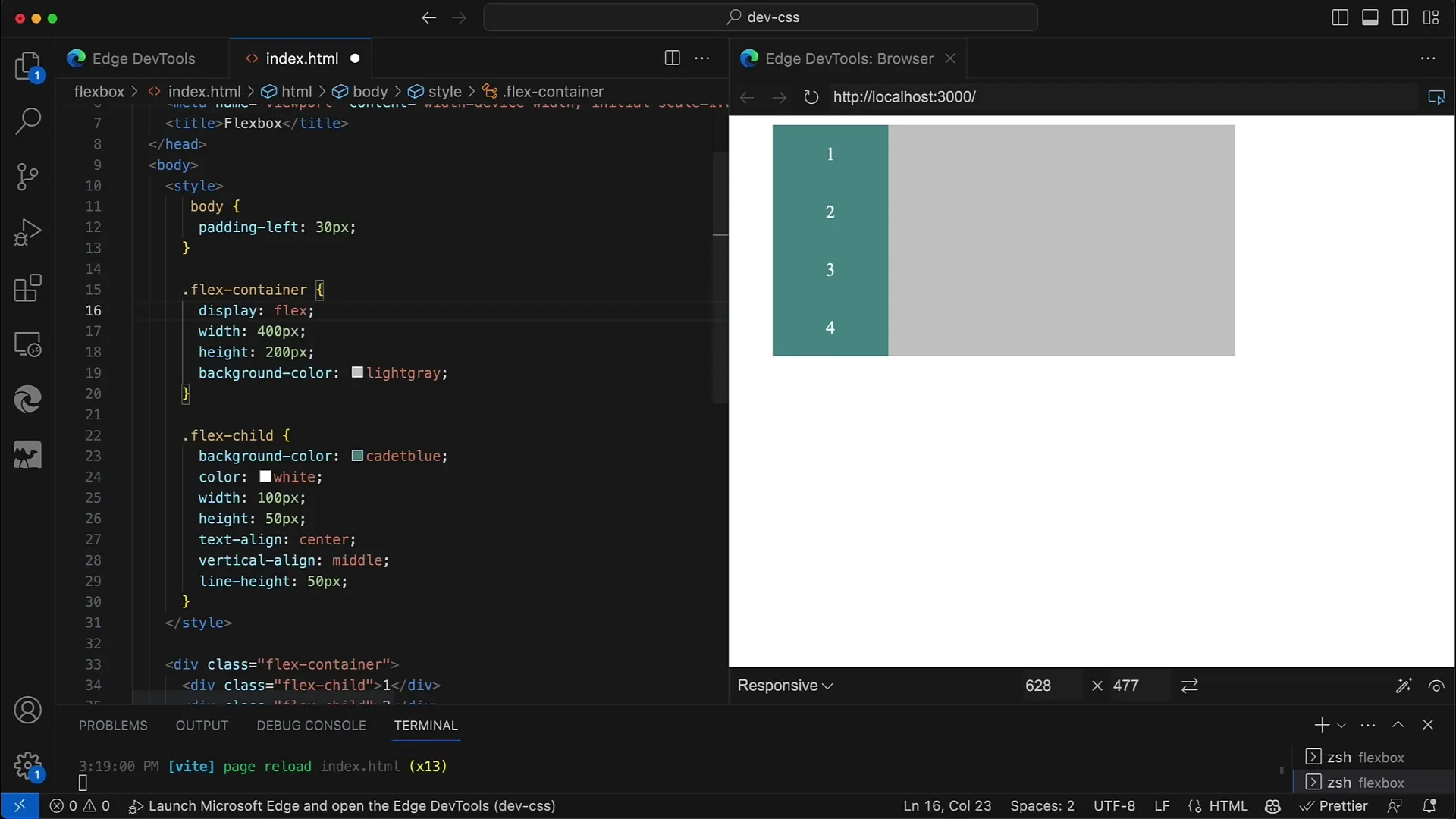Open the DEBUG CONSOLE panel tab
Image resolution: width=1456 pixels, height=819 pixels.
point(311,726)
